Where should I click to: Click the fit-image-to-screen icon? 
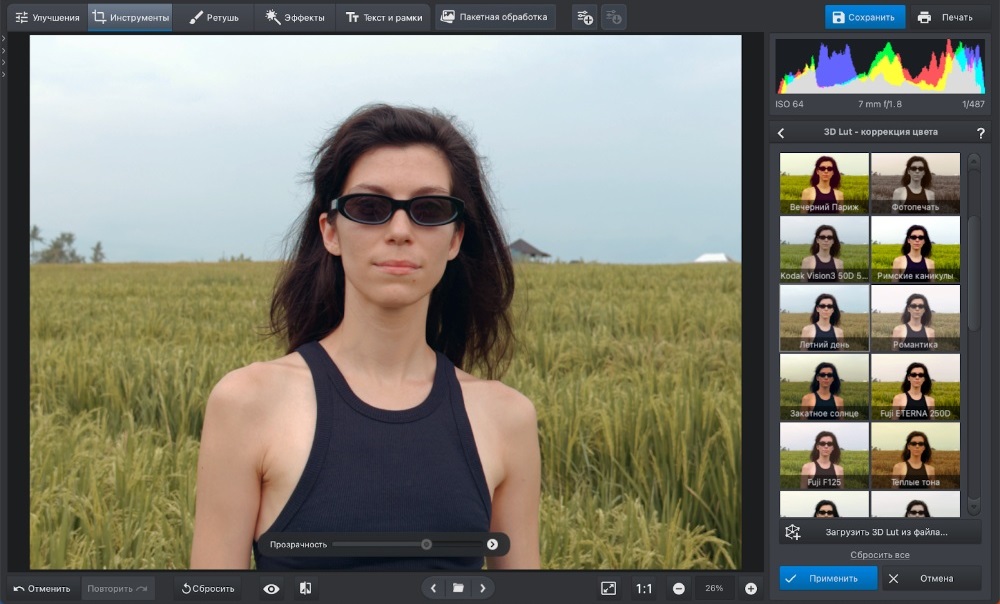point(609,588)
